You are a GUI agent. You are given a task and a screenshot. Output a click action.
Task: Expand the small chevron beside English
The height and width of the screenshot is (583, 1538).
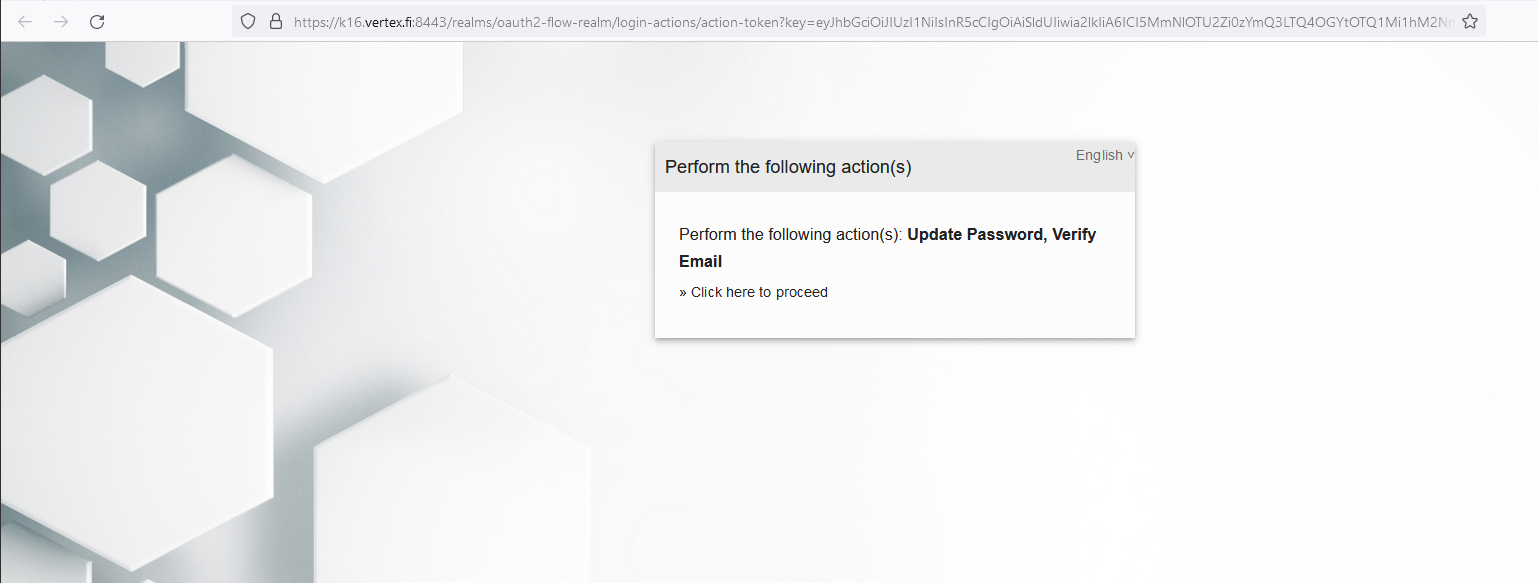1131,155
